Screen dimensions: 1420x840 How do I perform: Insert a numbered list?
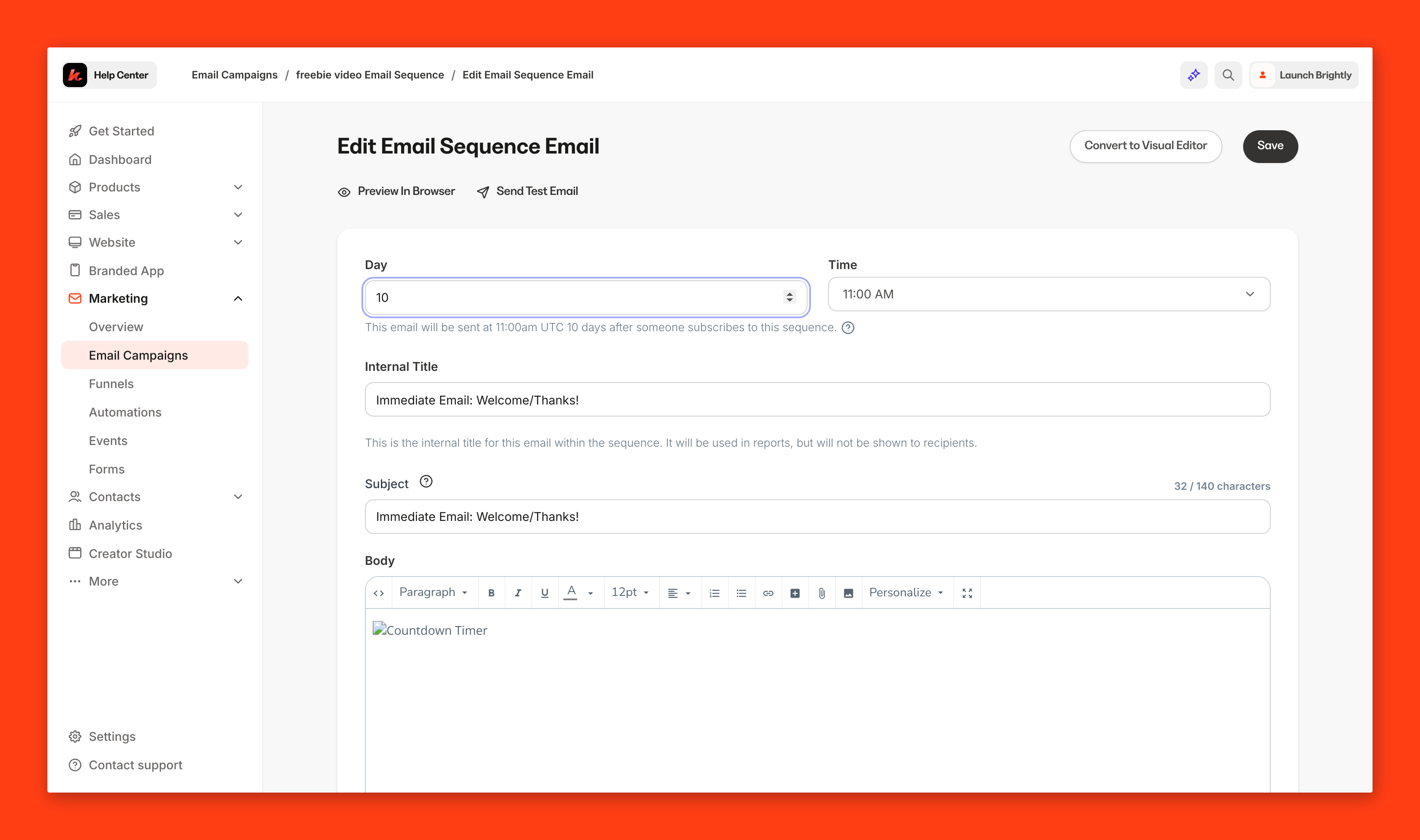coord(715,592)
